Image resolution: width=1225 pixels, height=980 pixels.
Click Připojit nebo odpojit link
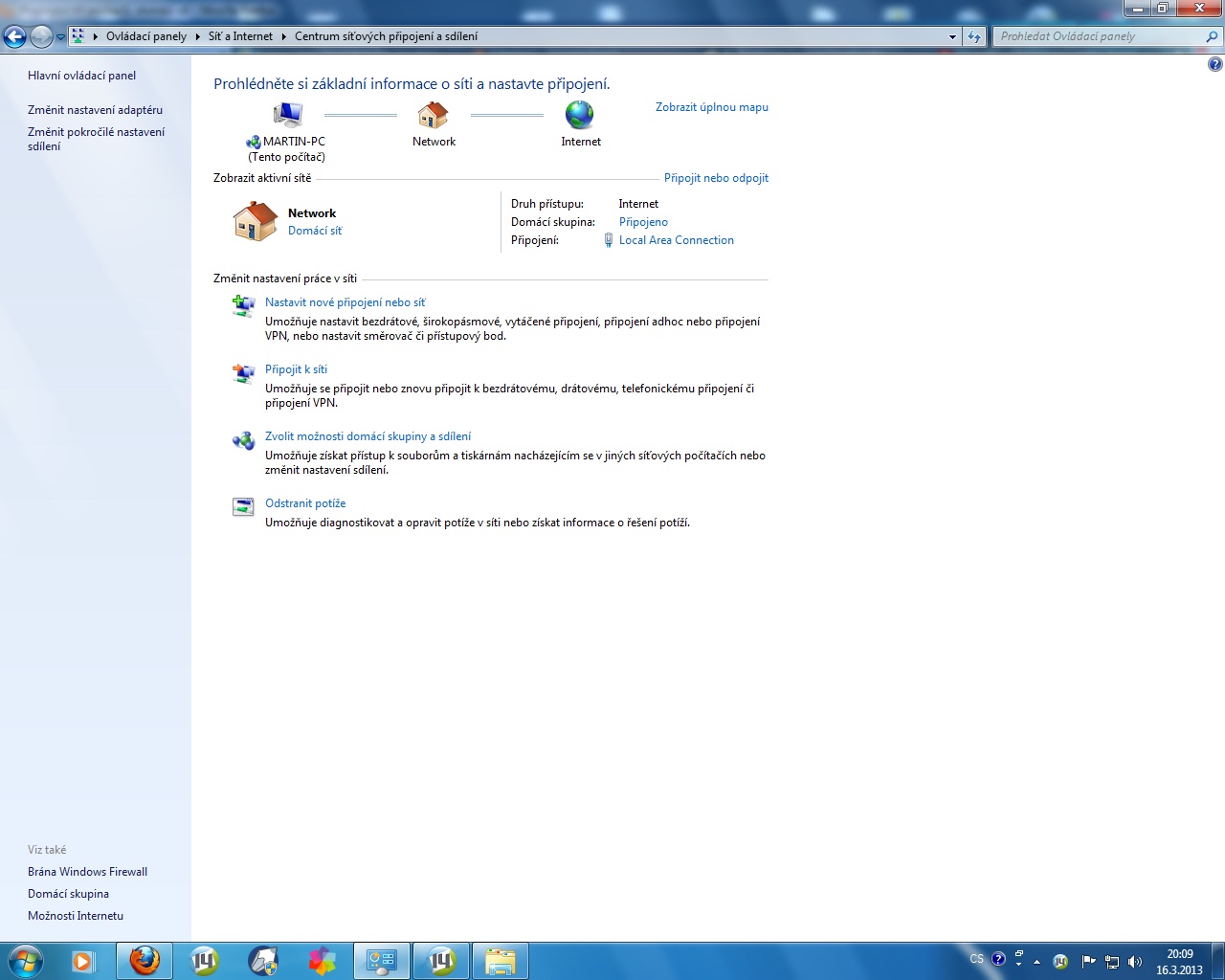click(716, 178)
